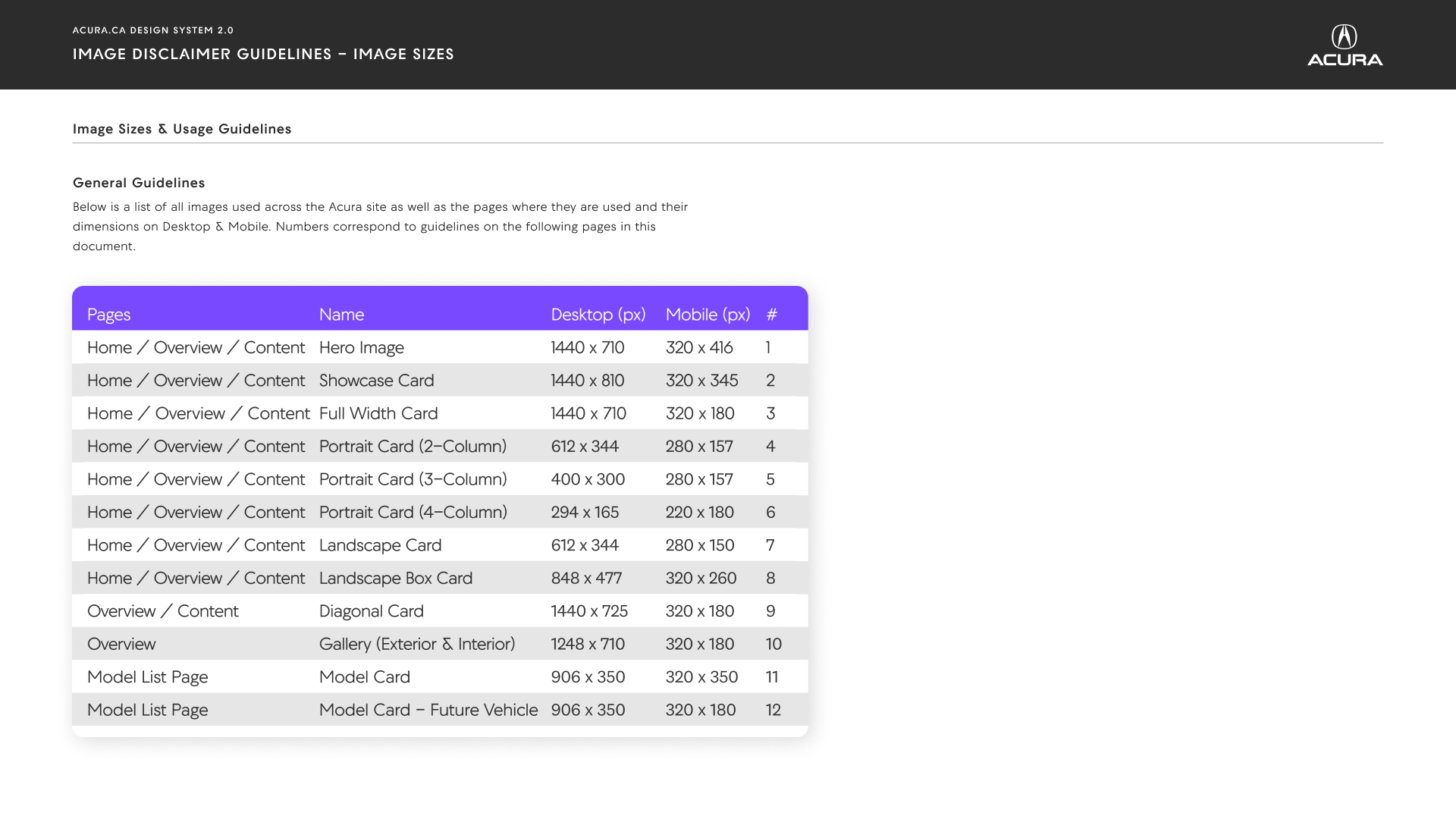The image size is (1456, 819).
Task: Select 'Portrait Card (3–Column)' cell
Action: [413, 479]
